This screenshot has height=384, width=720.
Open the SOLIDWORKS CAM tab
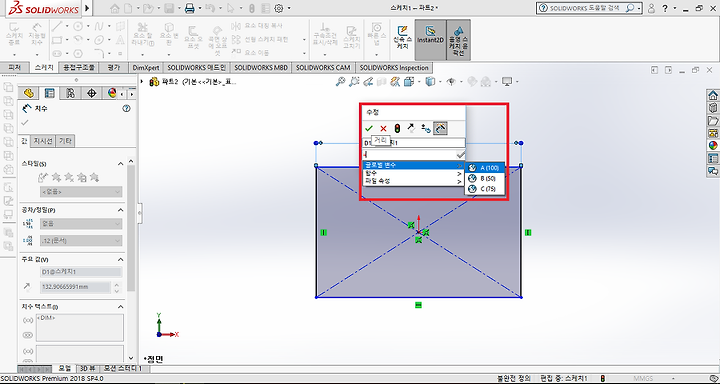pos(323,68)
